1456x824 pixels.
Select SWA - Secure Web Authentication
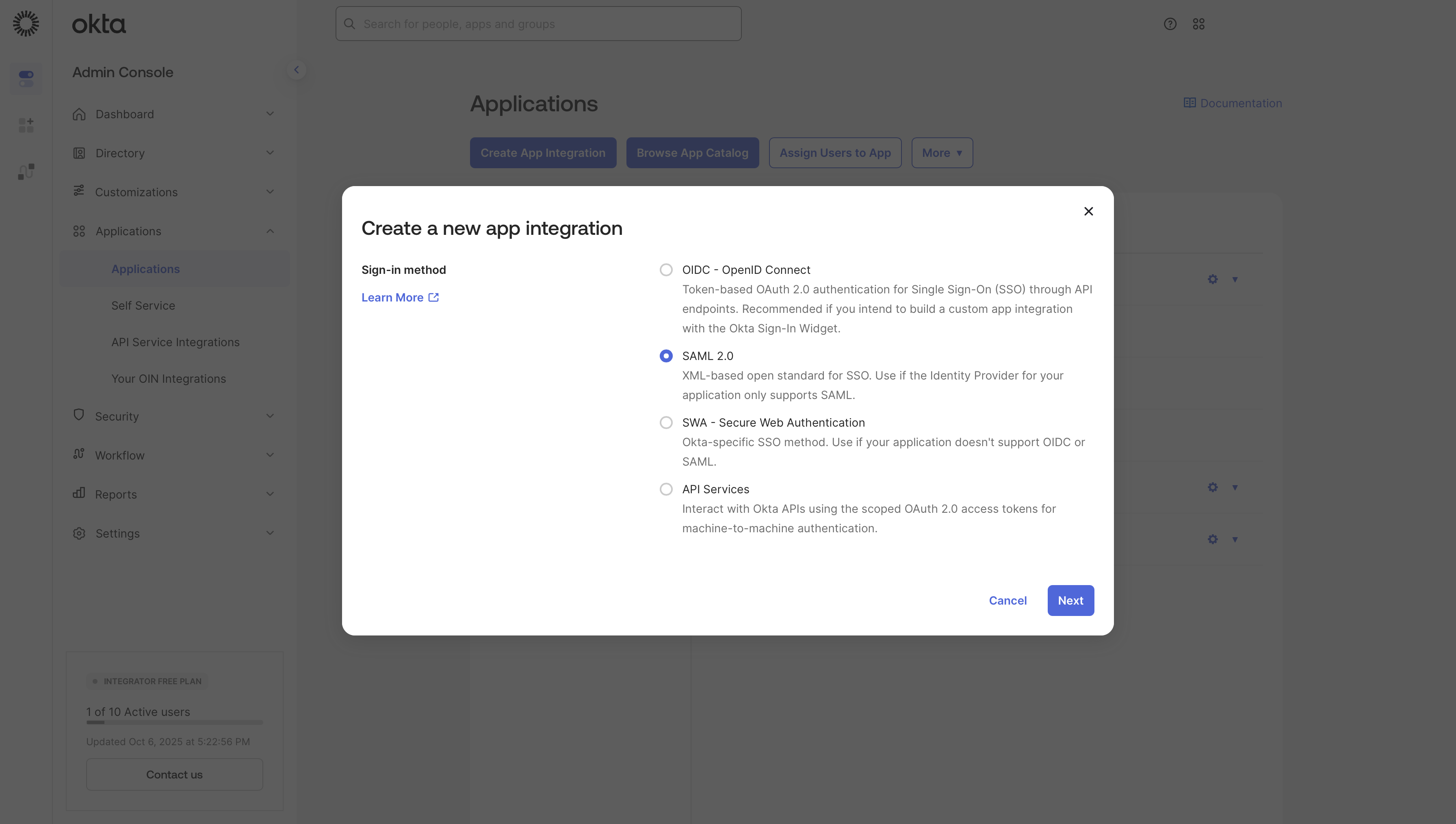click(666, 422)
